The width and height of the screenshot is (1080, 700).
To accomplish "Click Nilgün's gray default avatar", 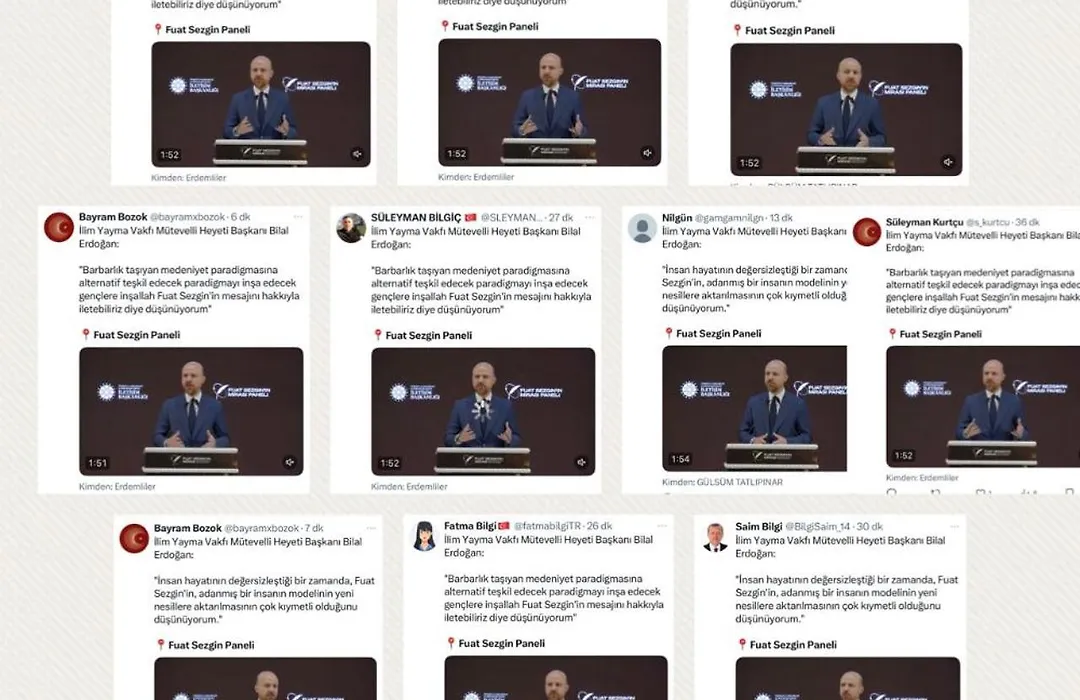I will pos(642,228).
